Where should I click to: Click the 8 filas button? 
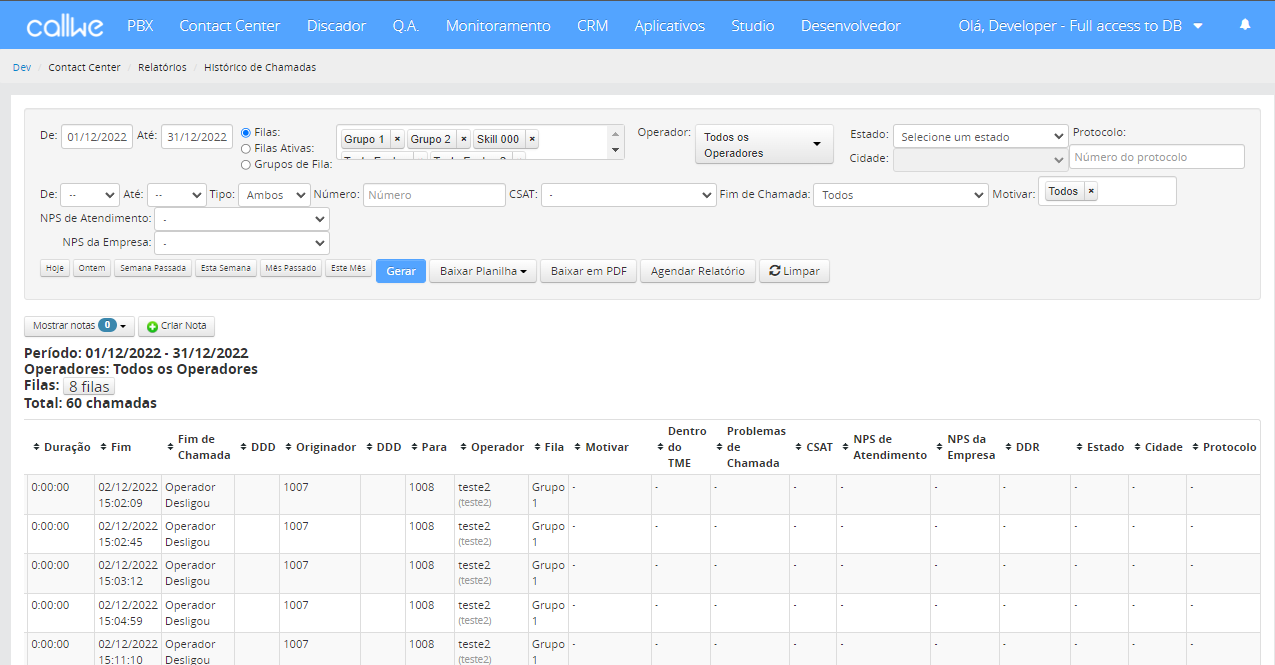[89, 386]
